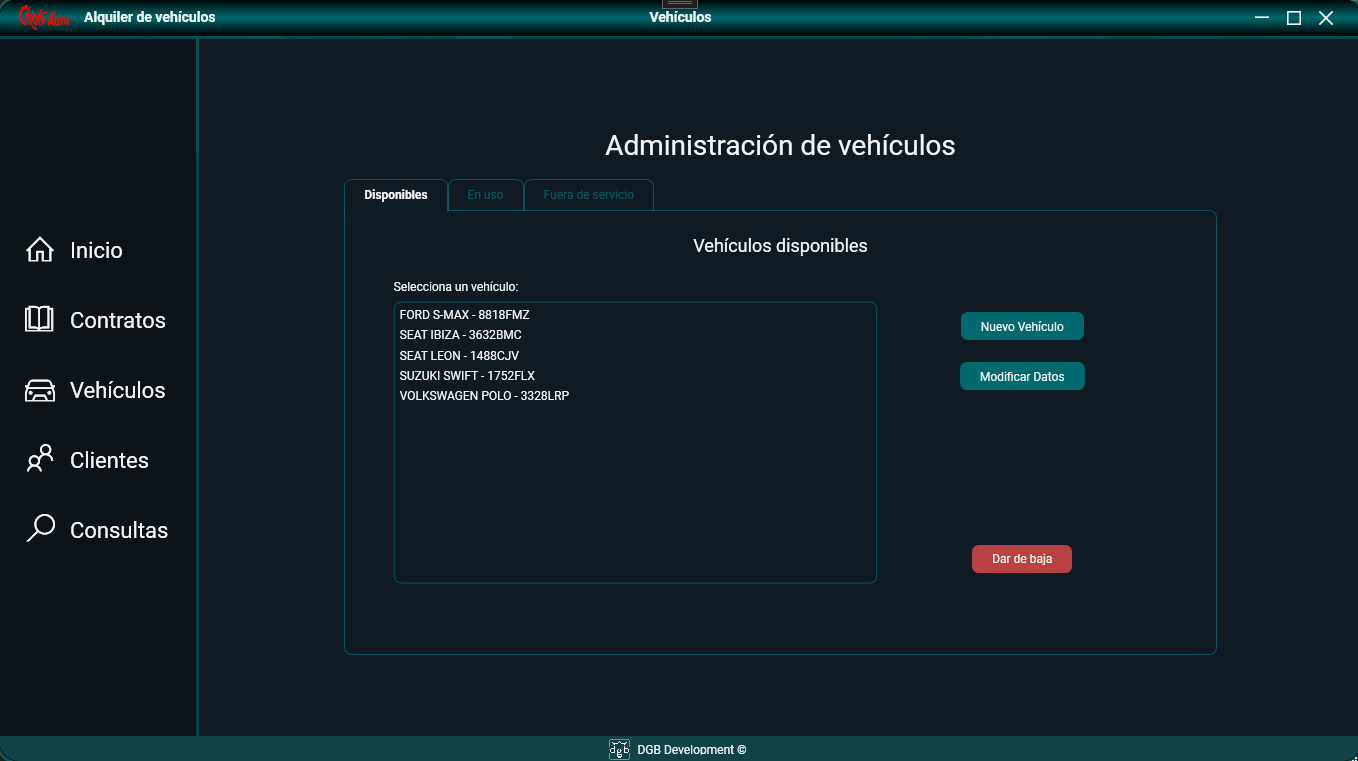
Task: Click the DGB logo in the footer
Action: [620, 749]
